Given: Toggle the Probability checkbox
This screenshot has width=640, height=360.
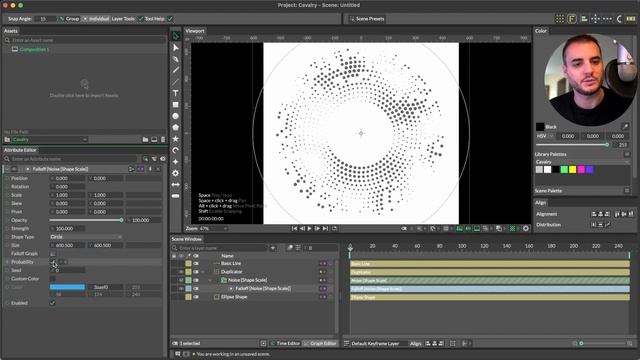Looking at the screenshot, I should click(53, 262).
